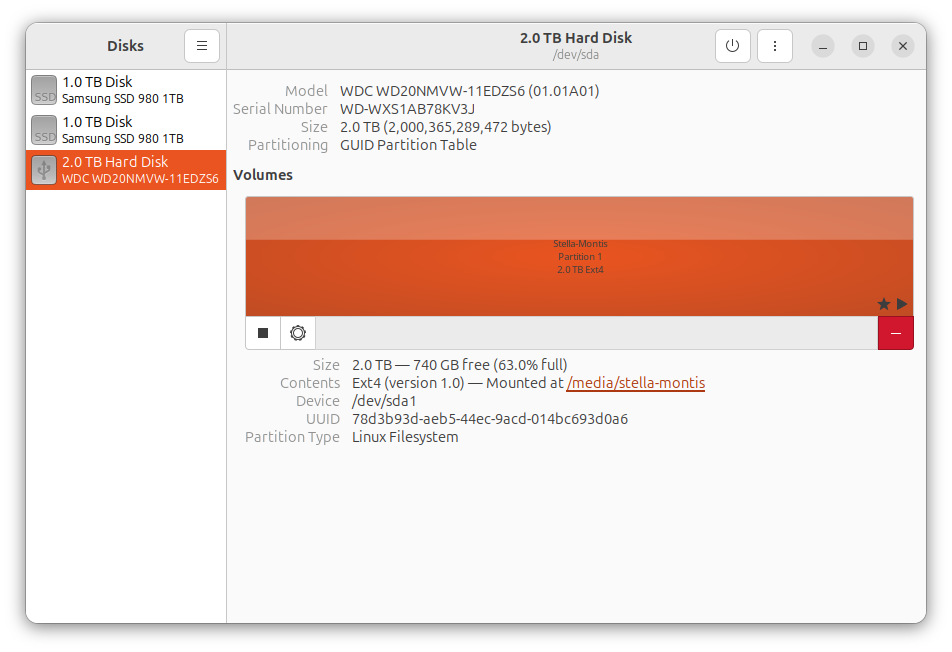Click the UUID 78d3b93d-aeb5-44ec-9acd-014bc693d0a6

490,419
